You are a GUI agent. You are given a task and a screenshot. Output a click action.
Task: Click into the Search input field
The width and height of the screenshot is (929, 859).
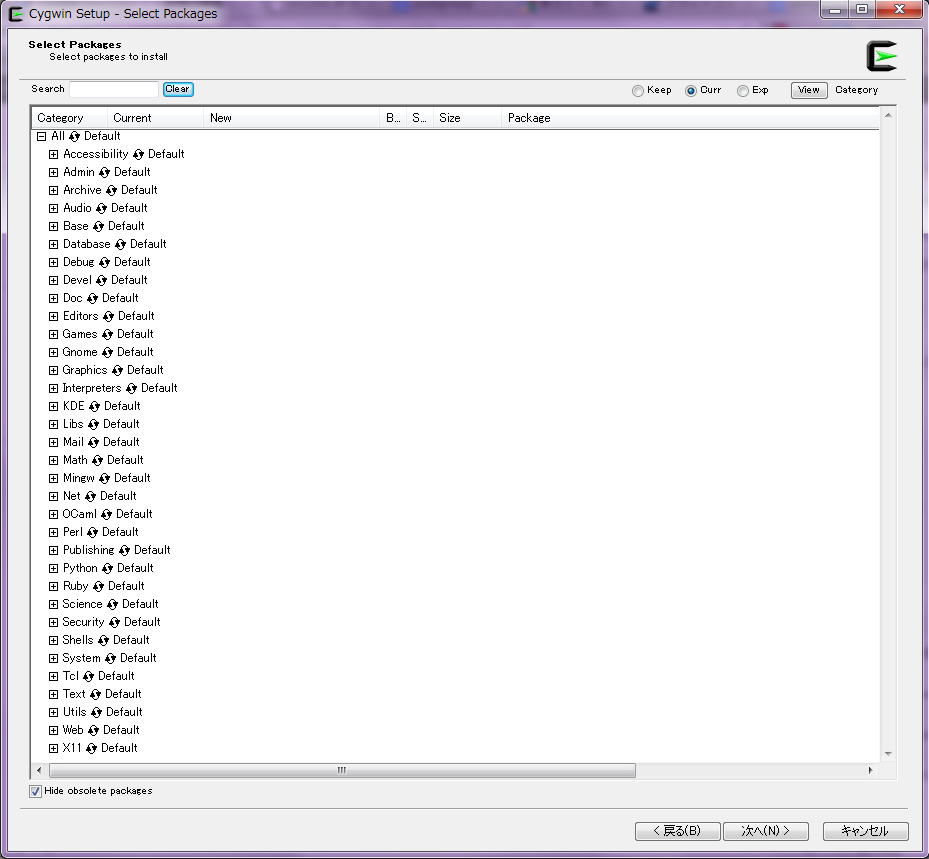point(113,89)
